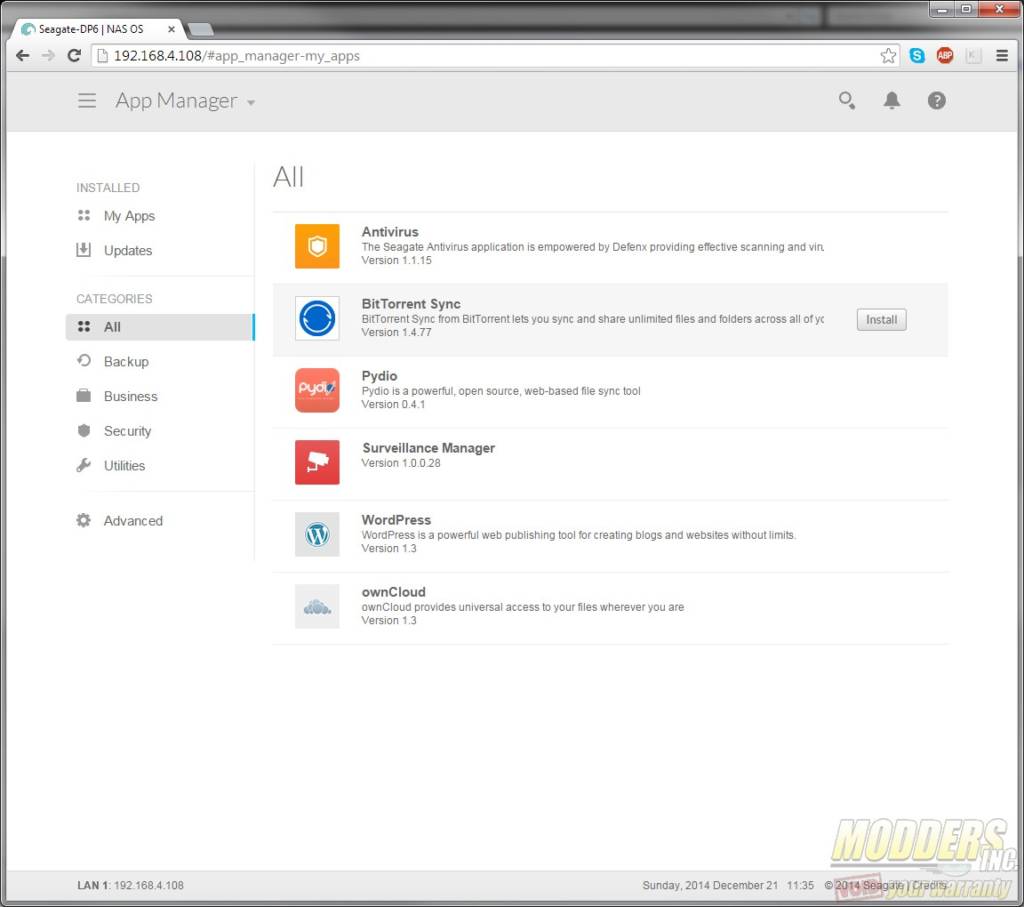The image size is (1024, 907).
Task: Close the Seagate-DP6 browser tab
Action: click(x=171, y=29)
